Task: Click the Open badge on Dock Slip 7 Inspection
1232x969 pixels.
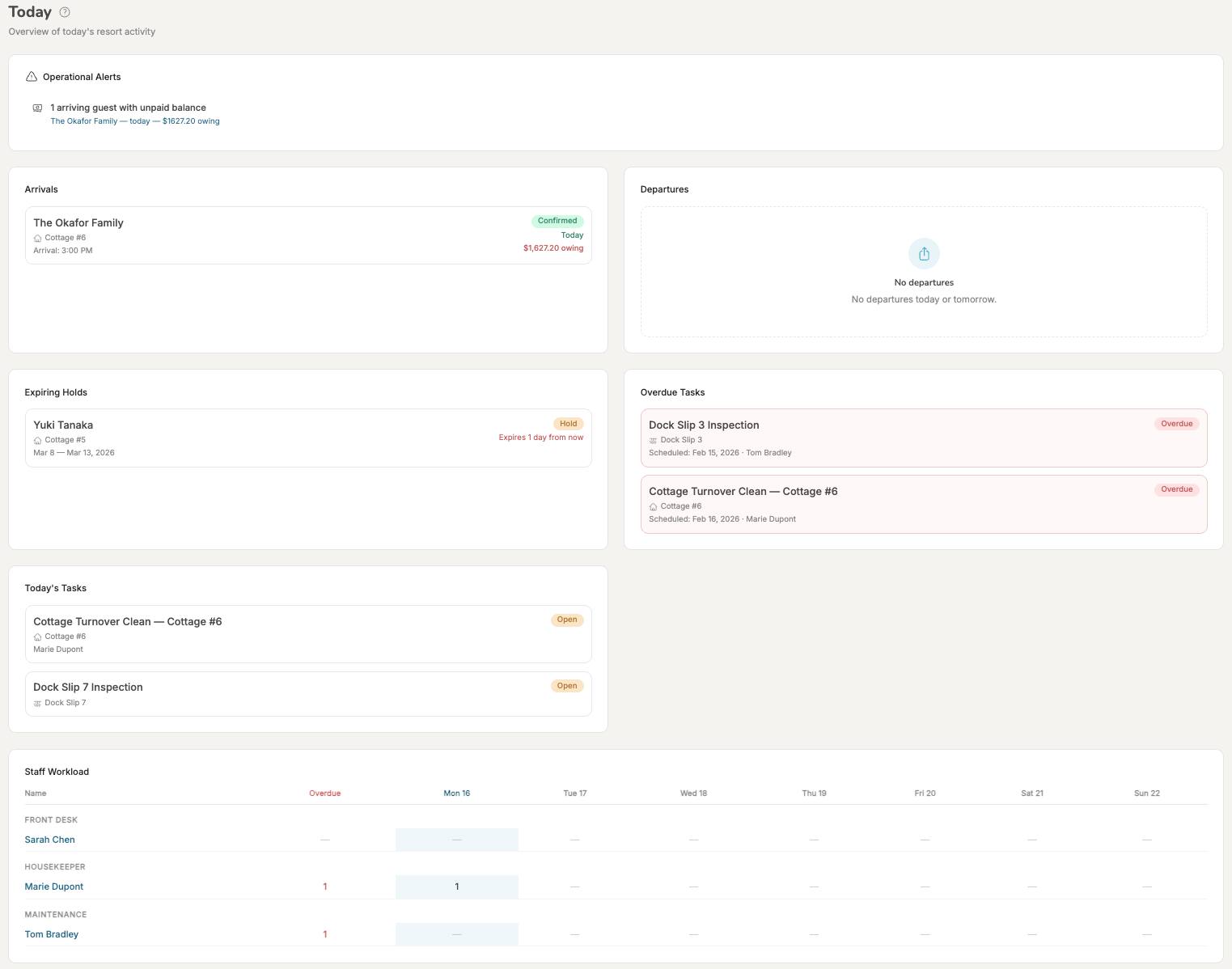Action: pos(567,685)
